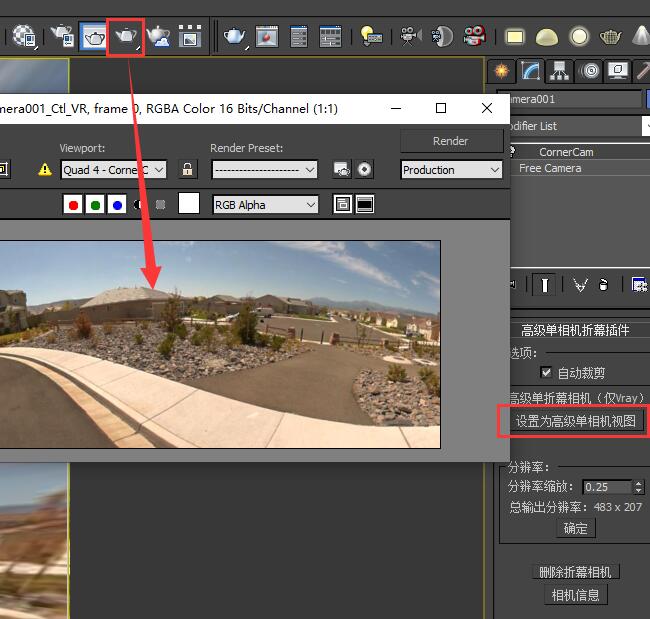Open the Render Setup teapot icon
This screenshot has width=650, height=619.
click(61, 37)
